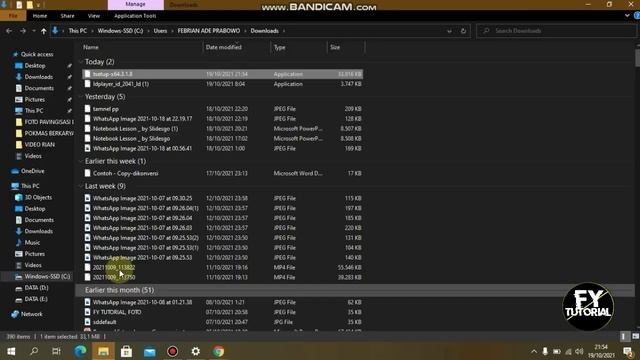Open the recent locations dropdown arrow
This screenshot has height=360, width=640.
(33, 31)
